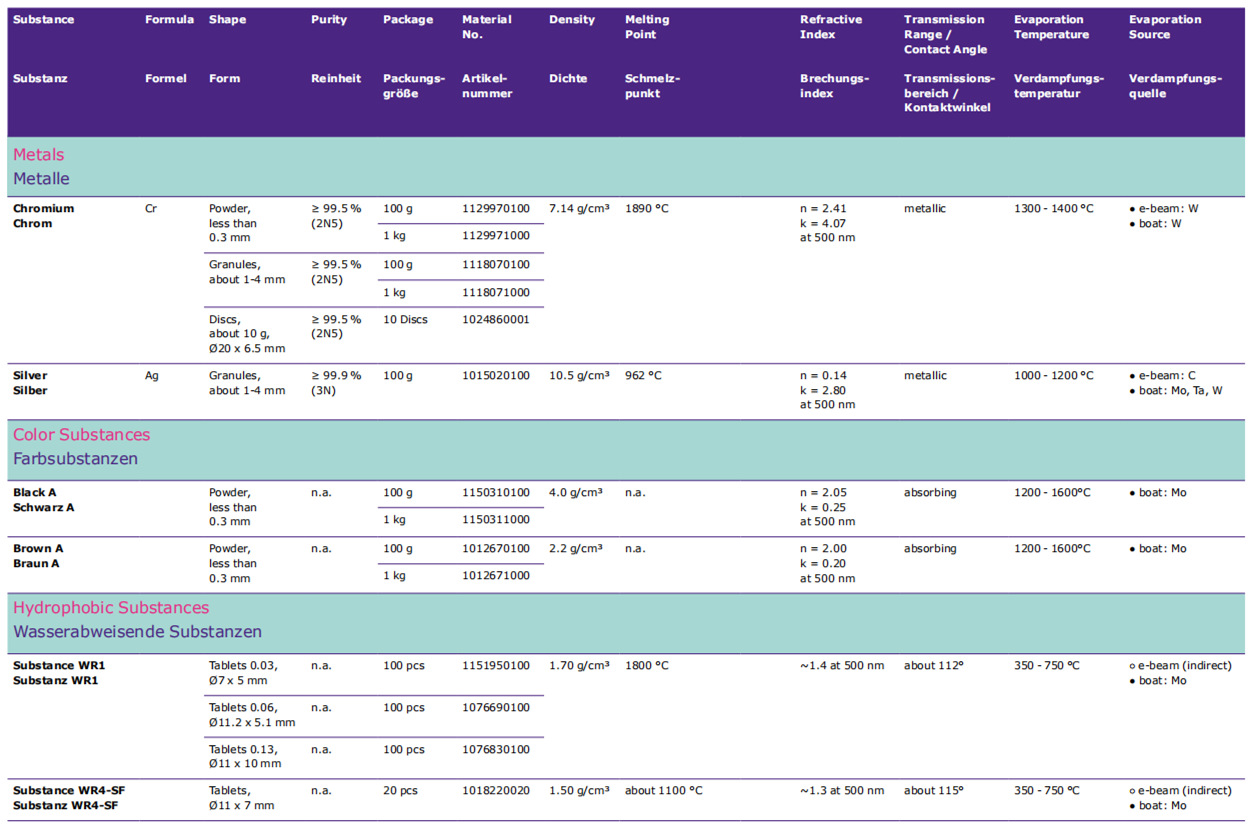Click the about 115° contact angle value
The image size is (1250, 836).
[933, 791]
